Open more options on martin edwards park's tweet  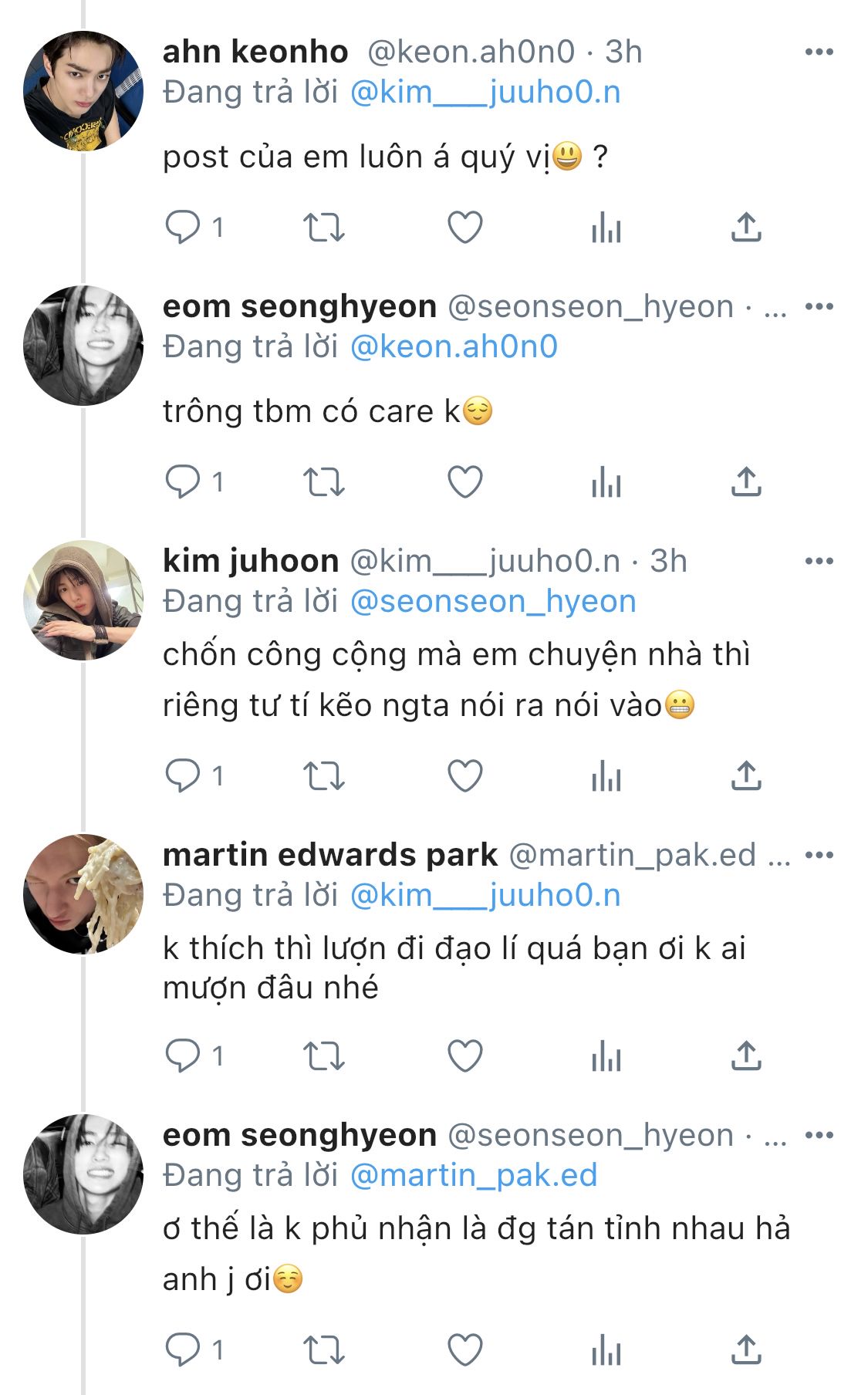pos(819,856)
